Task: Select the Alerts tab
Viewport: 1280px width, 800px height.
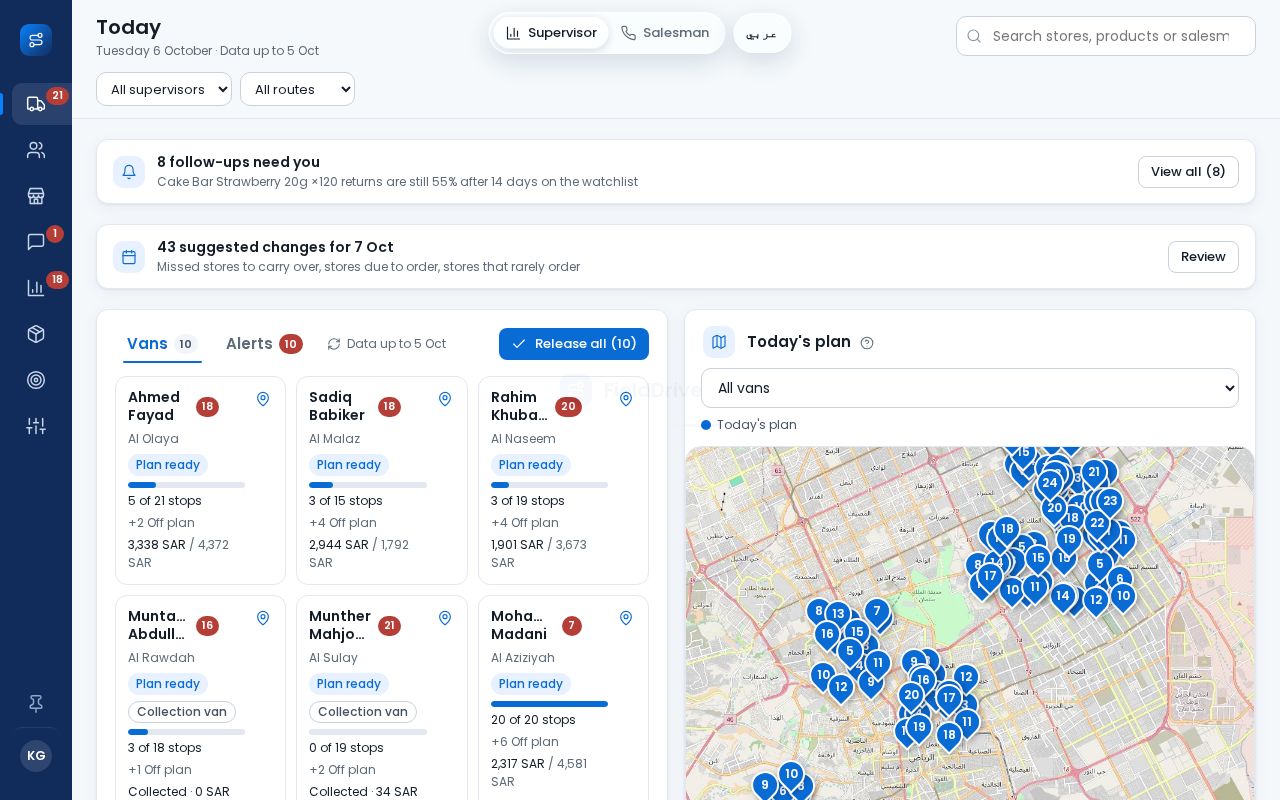Action: 264,344
